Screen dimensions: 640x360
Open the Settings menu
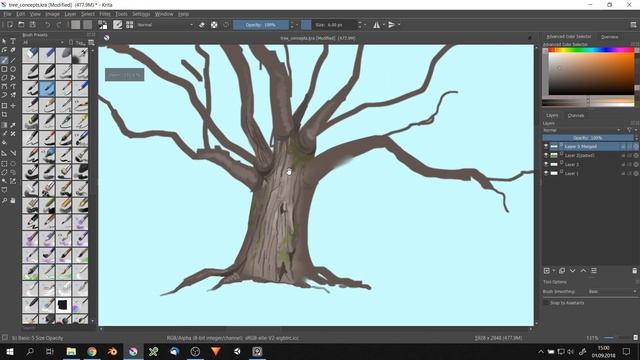(141, 14)
